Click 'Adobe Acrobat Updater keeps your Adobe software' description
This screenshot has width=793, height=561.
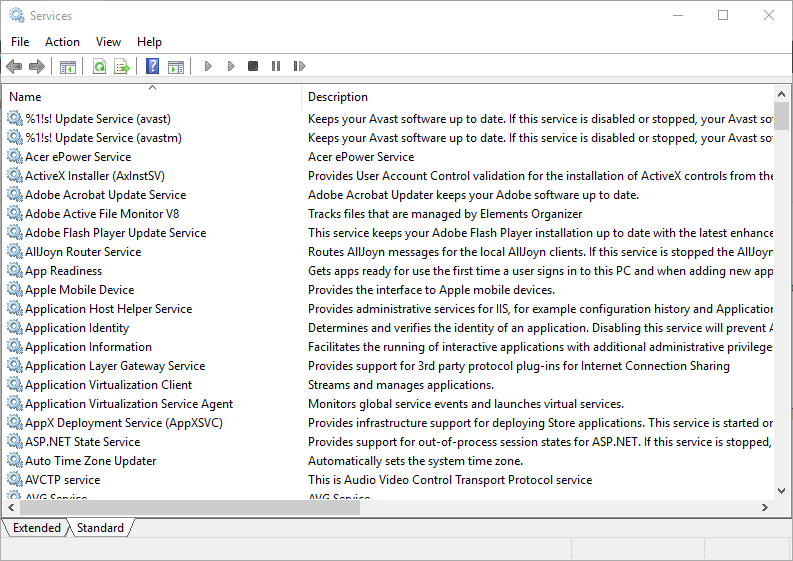click(x=473, y=195)
